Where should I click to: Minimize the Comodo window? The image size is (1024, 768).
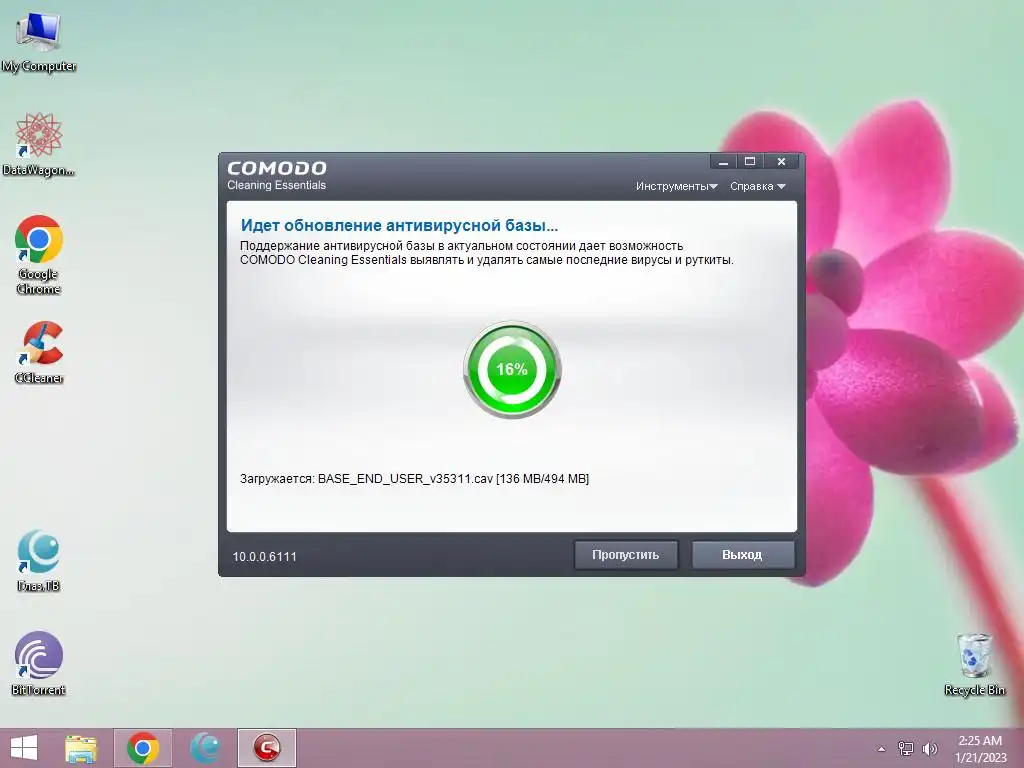pos(724,162)
